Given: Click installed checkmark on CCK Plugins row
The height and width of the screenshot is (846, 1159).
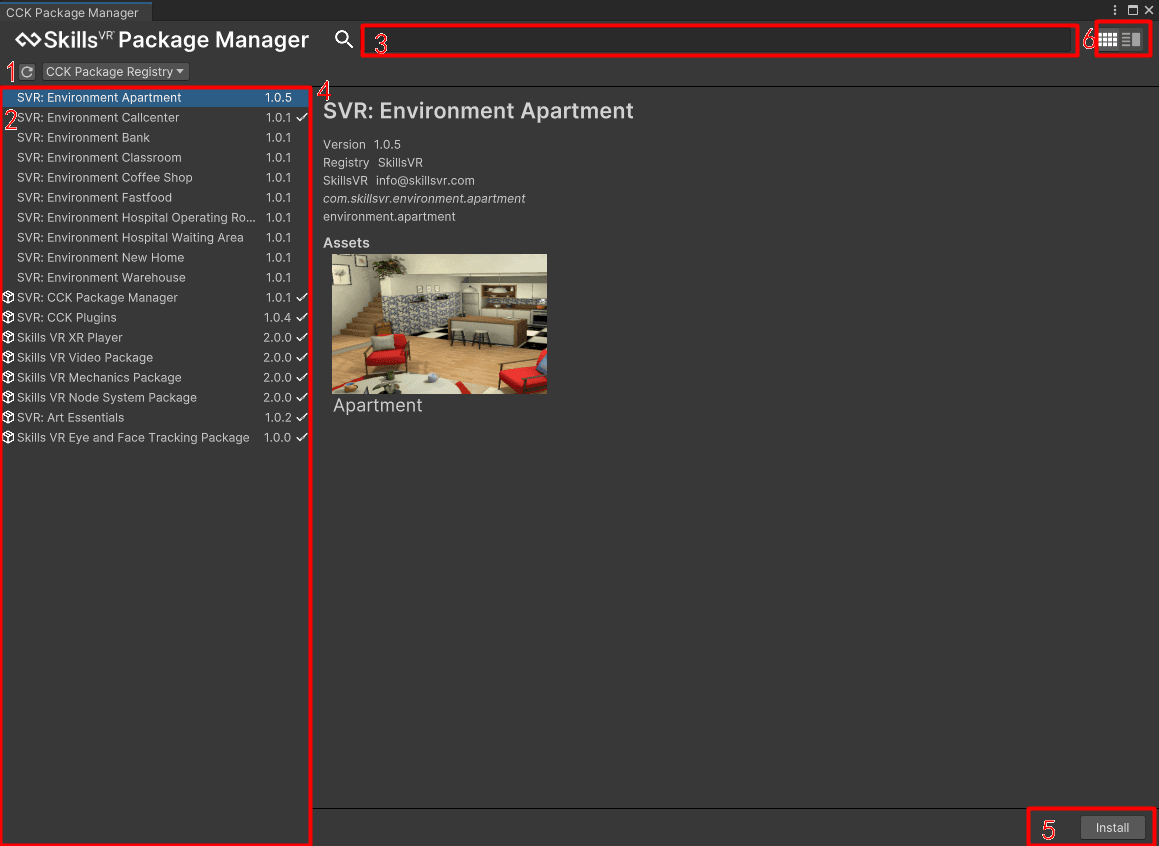Looking at the screenshot, I should pos(302,317).
